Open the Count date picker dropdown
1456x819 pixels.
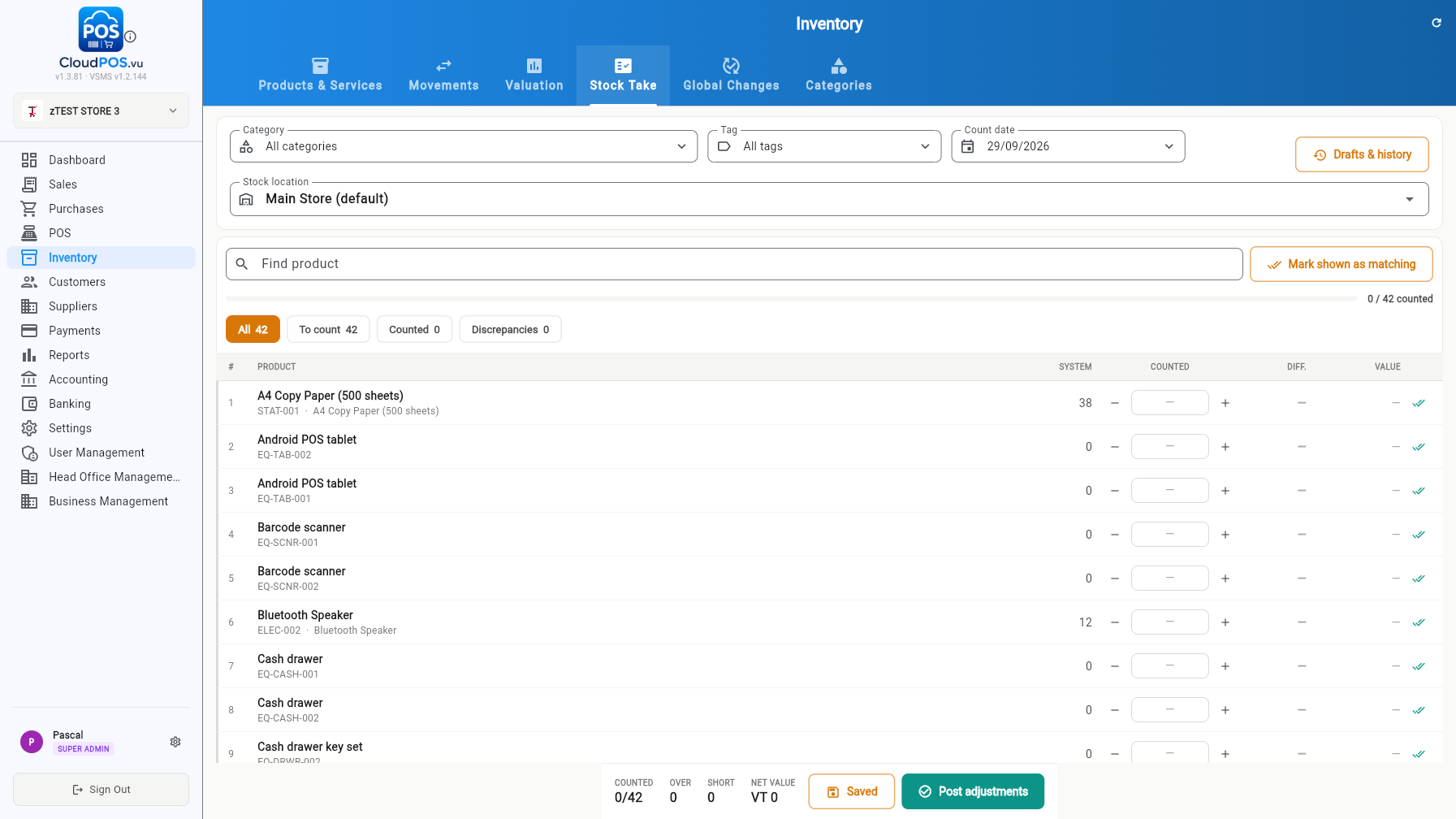[1068, 146]
